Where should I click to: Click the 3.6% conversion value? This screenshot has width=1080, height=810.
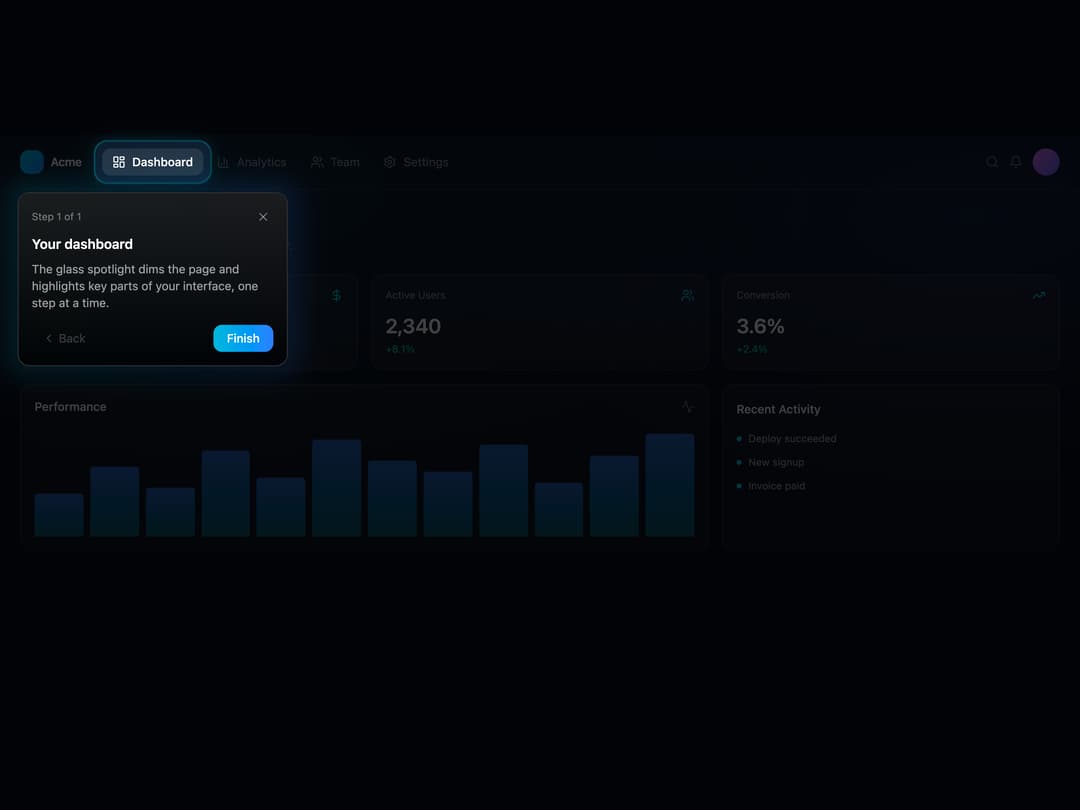[x=760, y=326]
